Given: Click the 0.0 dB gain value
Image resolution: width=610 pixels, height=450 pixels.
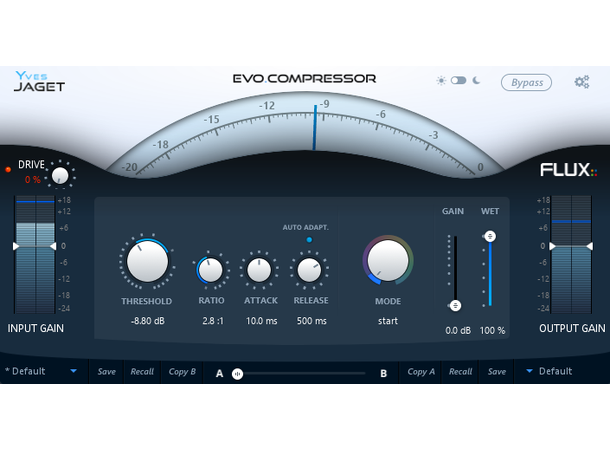Looking at the screenshot, I should point(458,331).
